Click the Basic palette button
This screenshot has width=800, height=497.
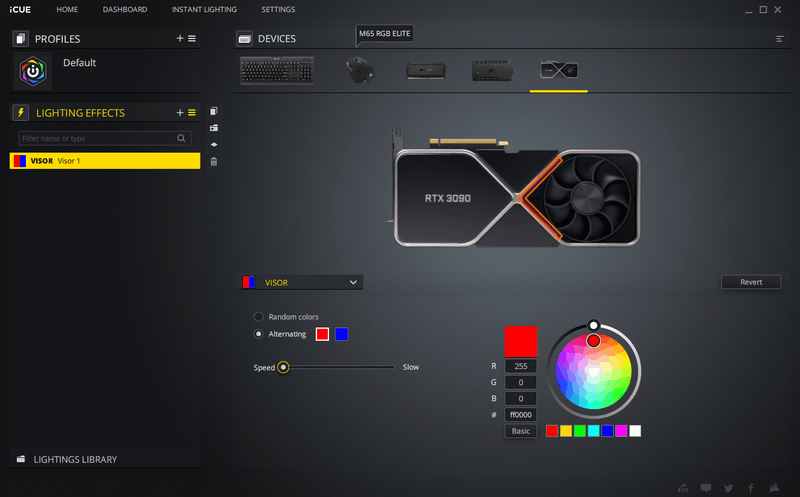[x=520, y=431]
